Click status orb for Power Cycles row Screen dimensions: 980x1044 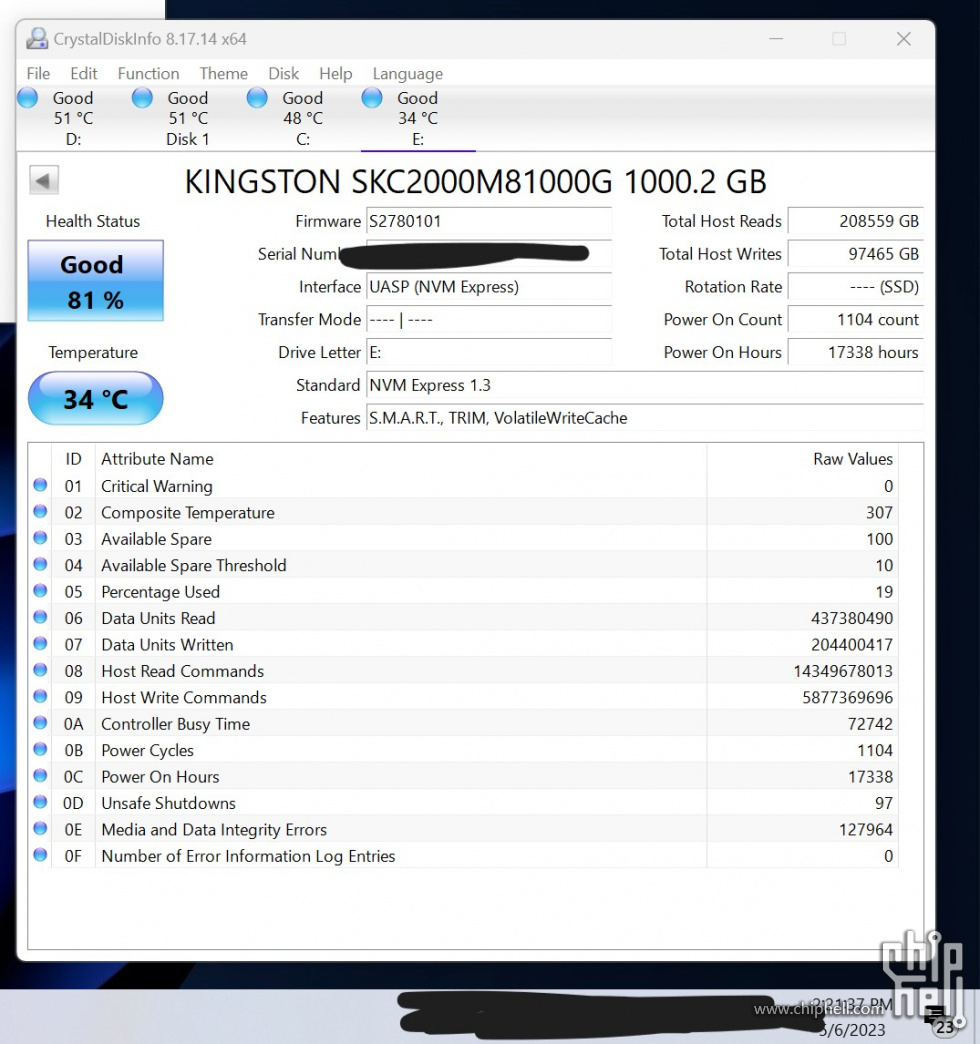pyautogui.click(x=40, y=749)
